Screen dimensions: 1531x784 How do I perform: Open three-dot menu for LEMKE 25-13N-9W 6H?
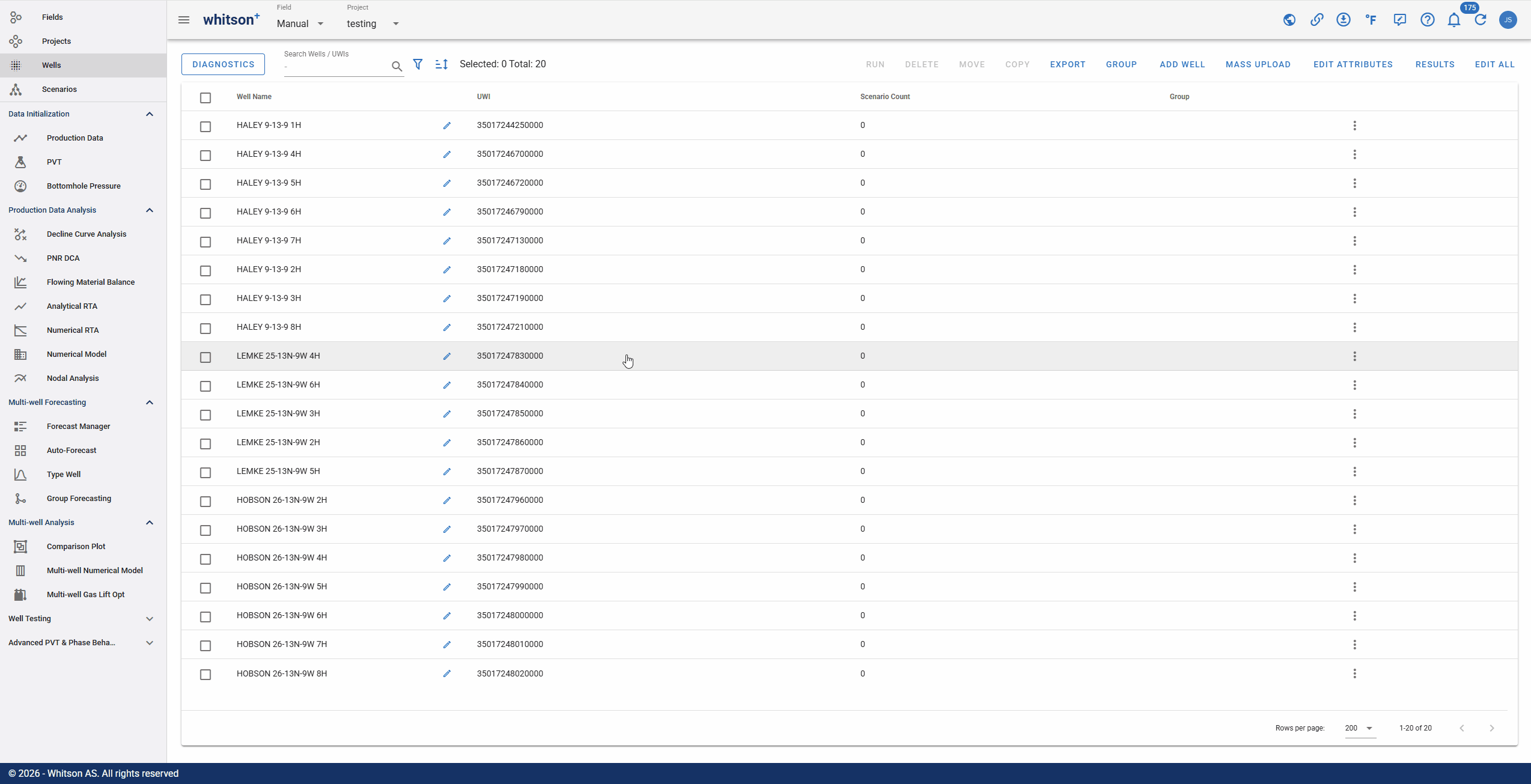tap(1354, 385)
